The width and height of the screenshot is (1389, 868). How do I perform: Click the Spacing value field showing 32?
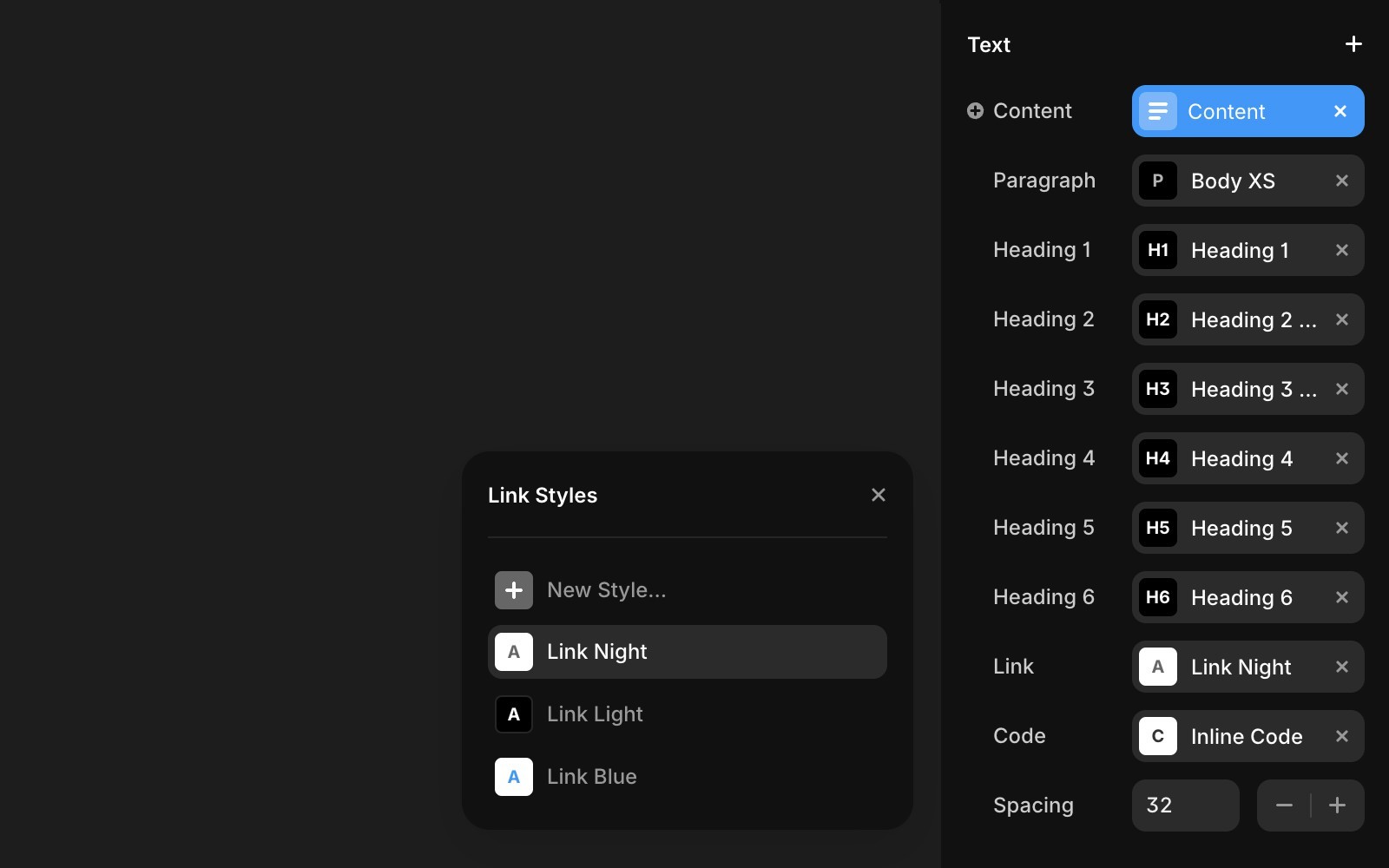[x=1185, y=806]
